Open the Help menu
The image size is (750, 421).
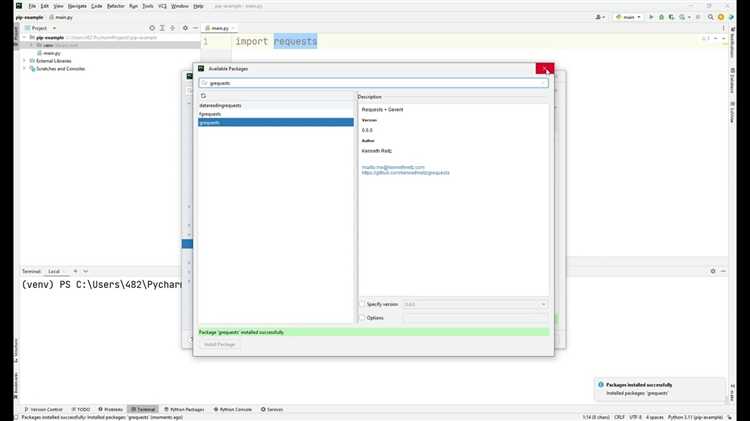click(198, 6)
